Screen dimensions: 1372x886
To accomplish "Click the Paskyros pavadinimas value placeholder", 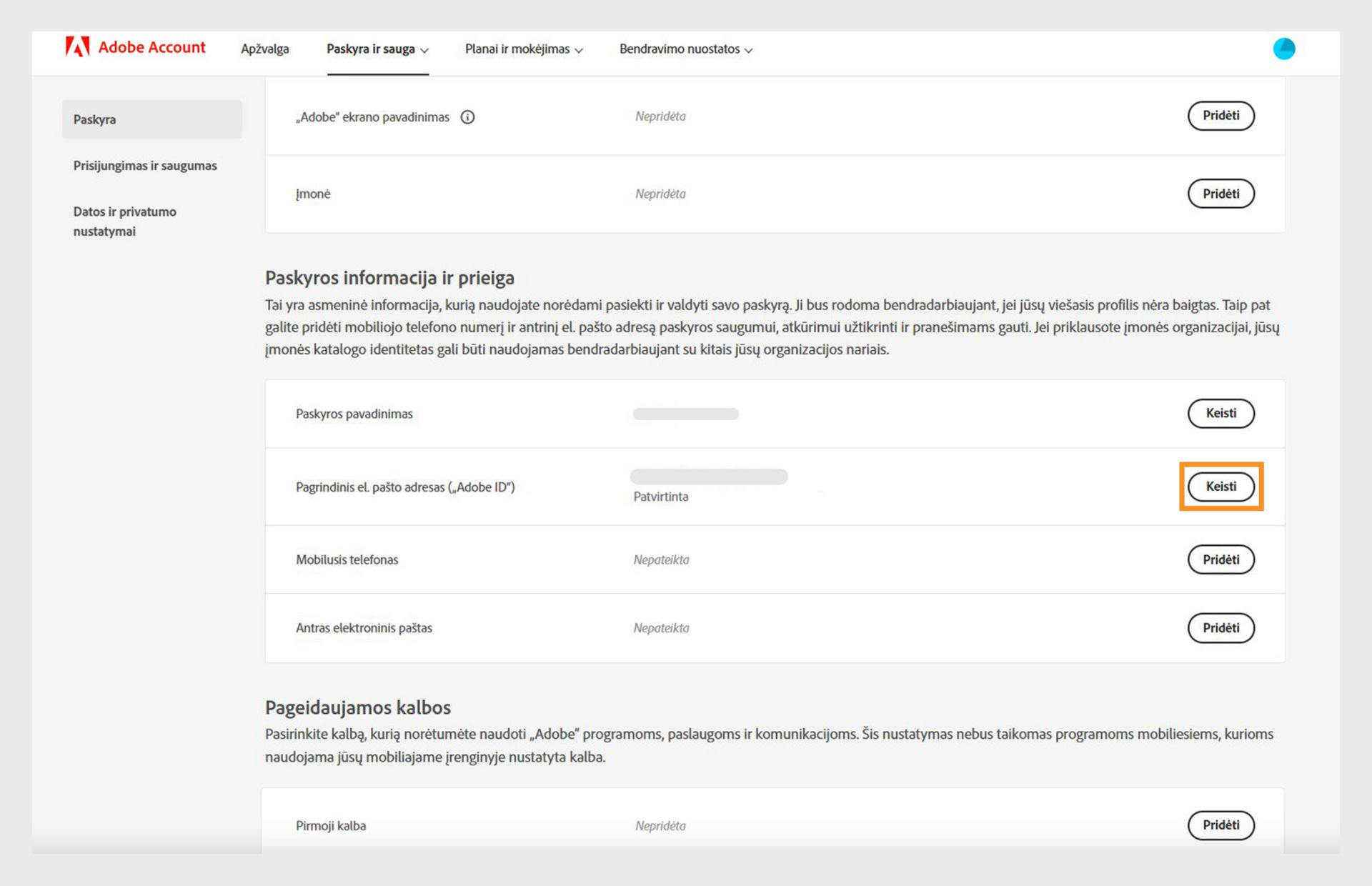I will 685,414.
